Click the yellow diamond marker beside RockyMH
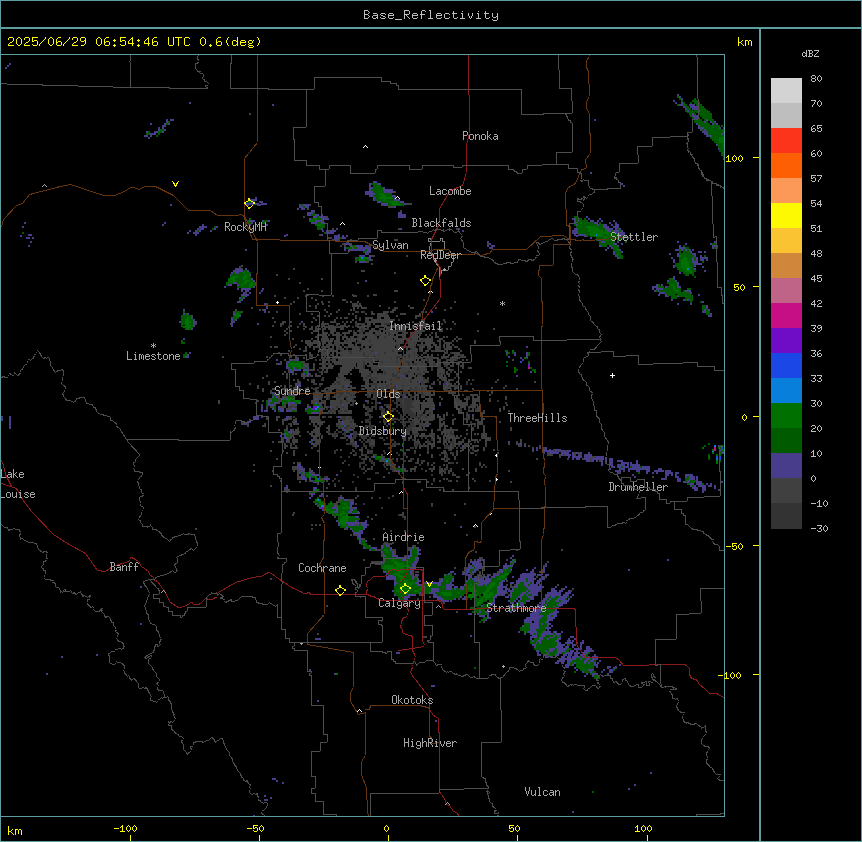862x842 pixels. (x=249, y=203)
